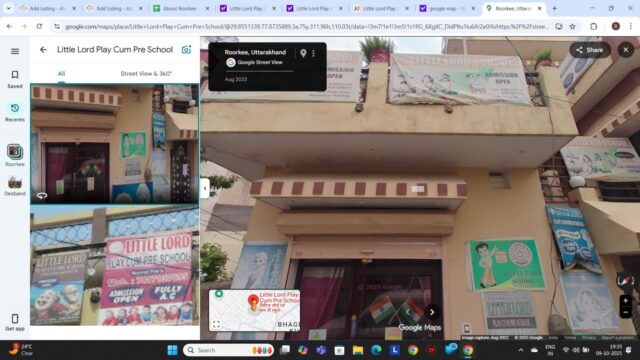Open the Roorkee recent place thumbnail
This screenshot has width=640, height=360.
pyautogui.click(x=15, y=156)
